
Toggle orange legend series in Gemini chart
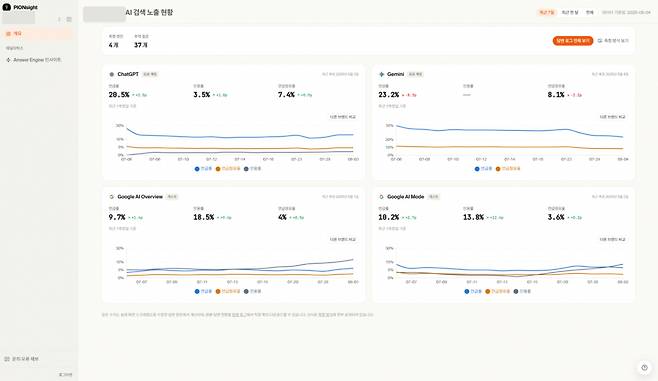[508, 169]
